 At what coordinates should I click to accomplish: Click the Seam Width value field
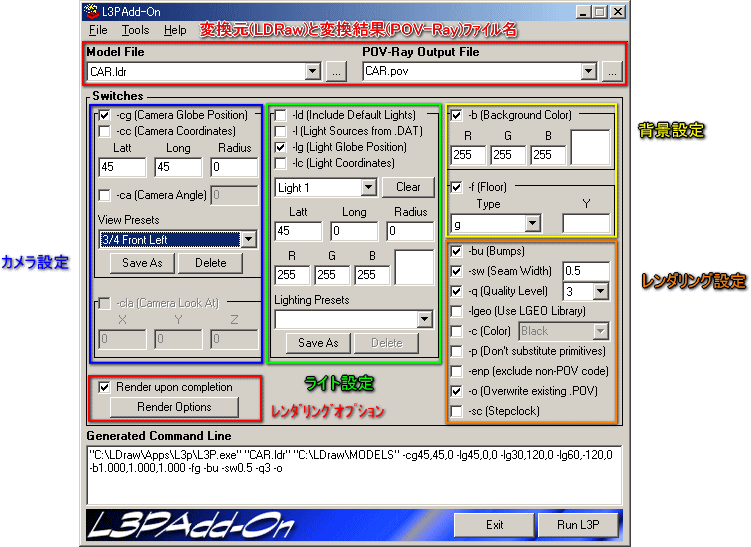pos(586,271)
